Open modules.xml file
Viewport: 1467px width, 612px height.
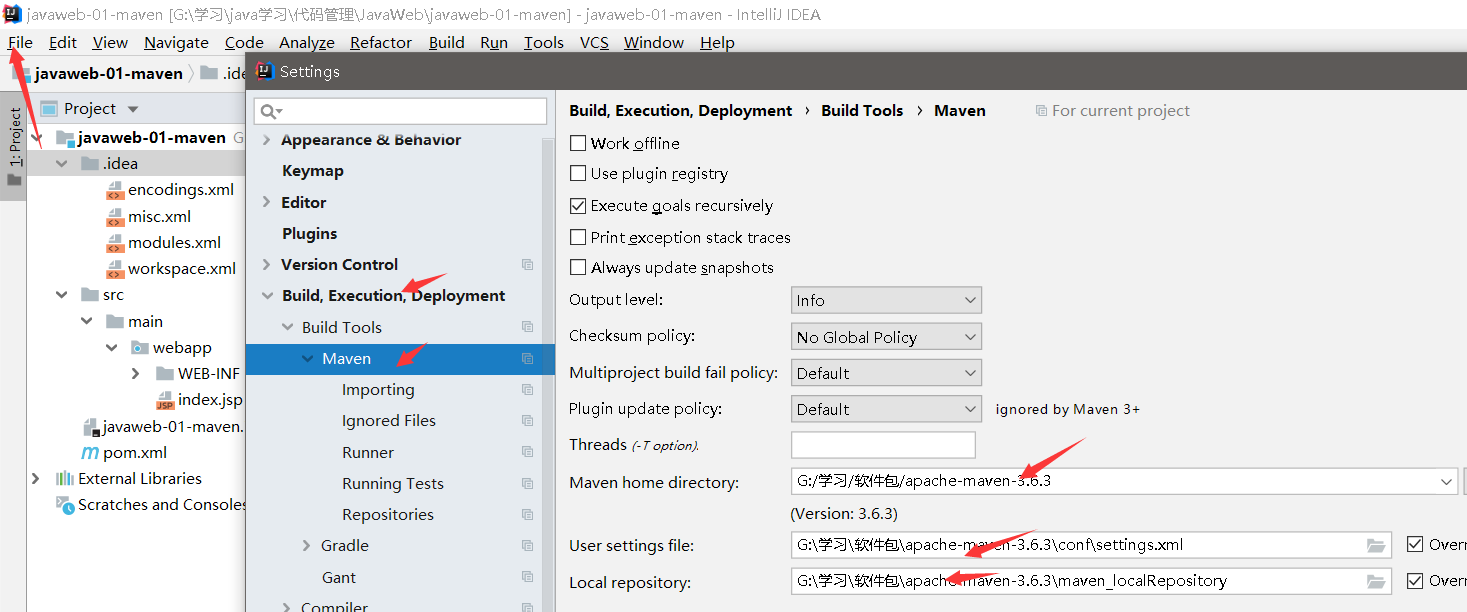coord(174,242)
